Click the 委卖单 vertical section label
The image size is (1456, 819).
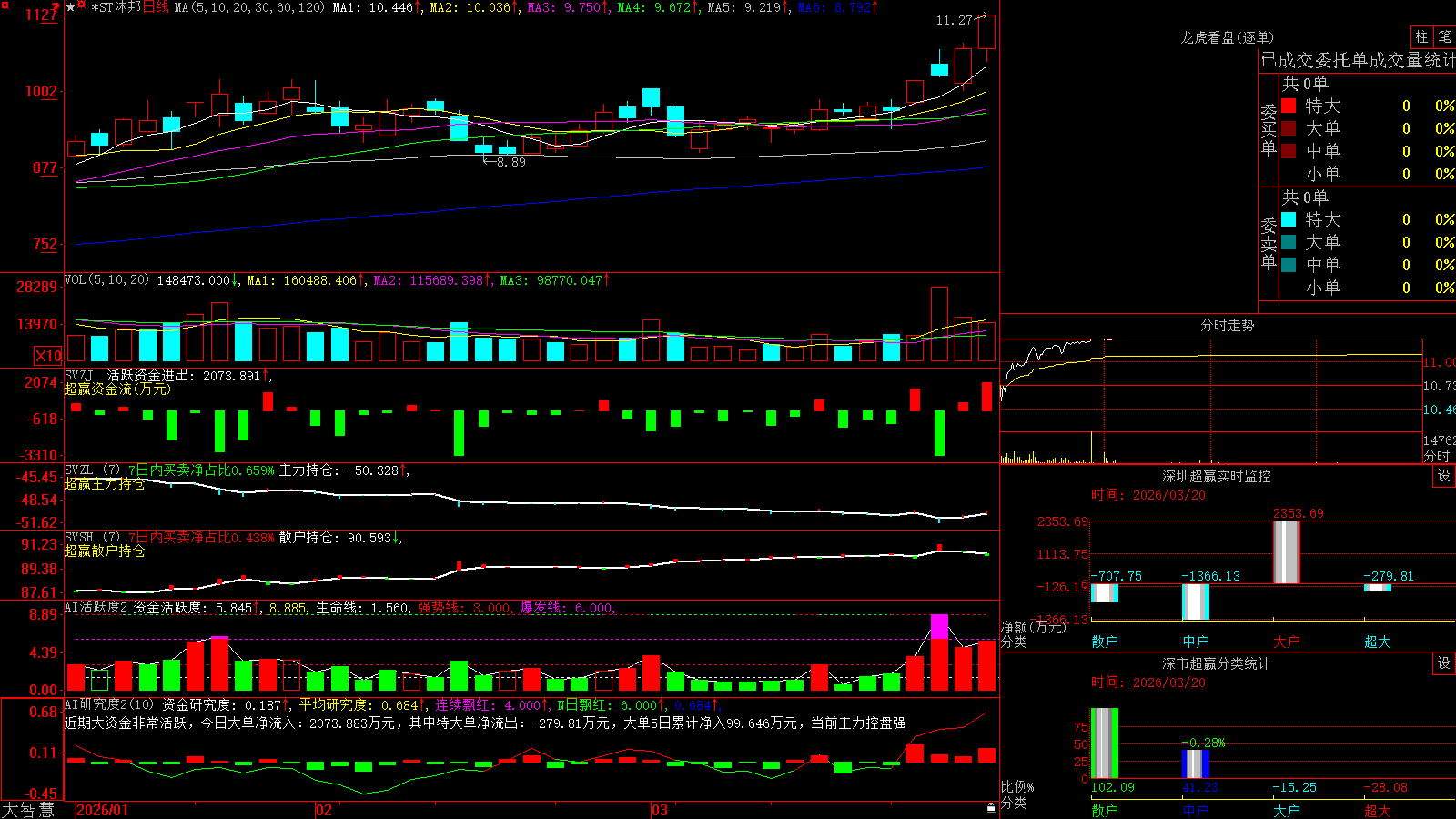[x=1269, y=243]
